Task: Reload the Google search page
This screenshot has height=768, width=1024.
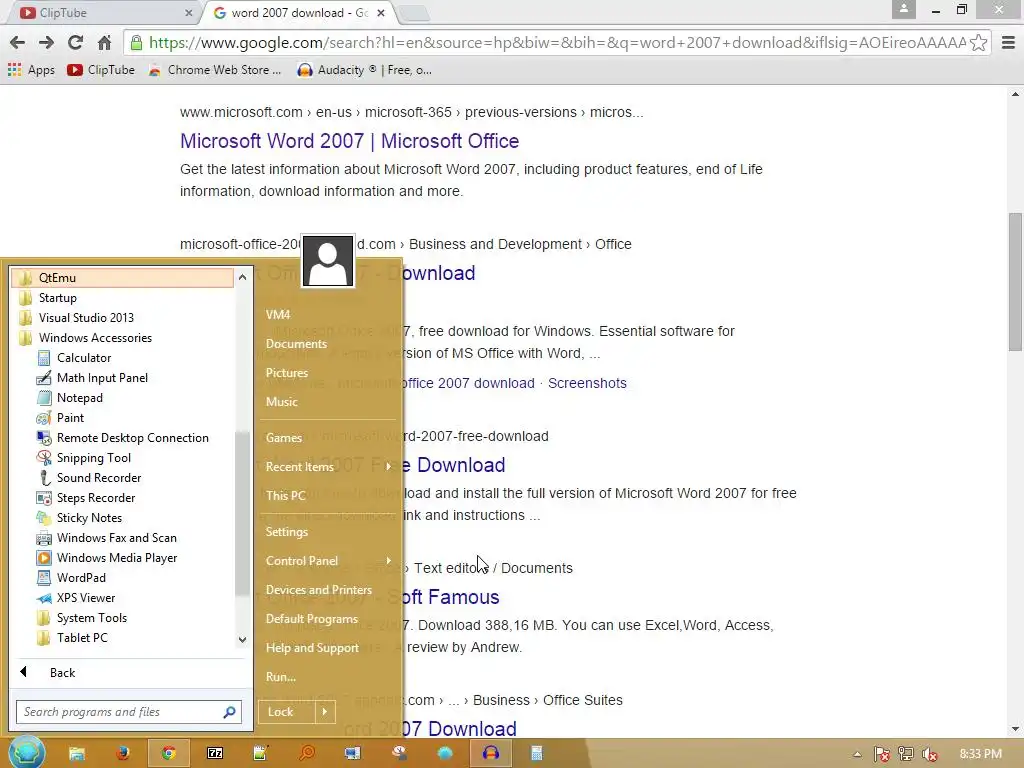Action: [75, 43]
